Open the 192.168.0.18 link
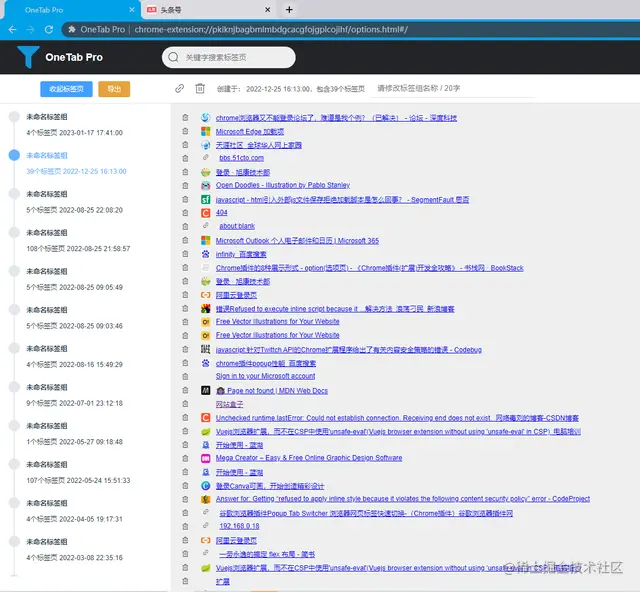 click(x=240, y=526)
